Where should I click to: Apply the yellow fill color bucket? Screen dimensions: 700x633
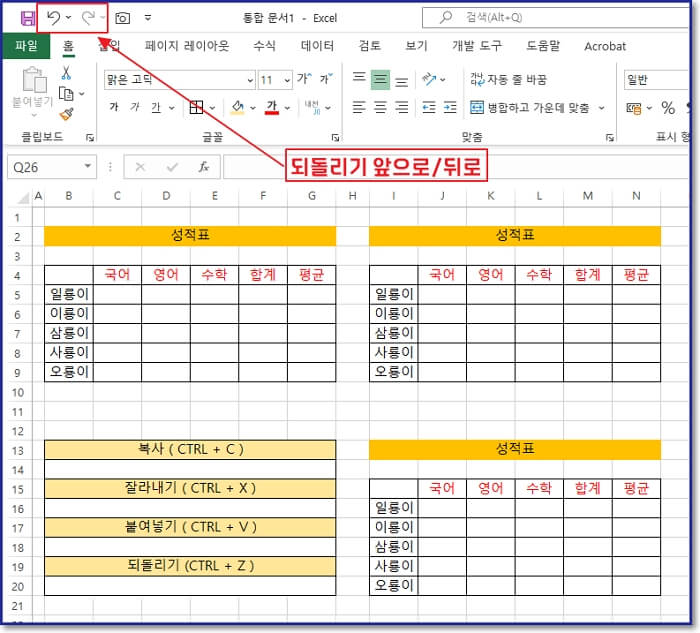[238, 108]
